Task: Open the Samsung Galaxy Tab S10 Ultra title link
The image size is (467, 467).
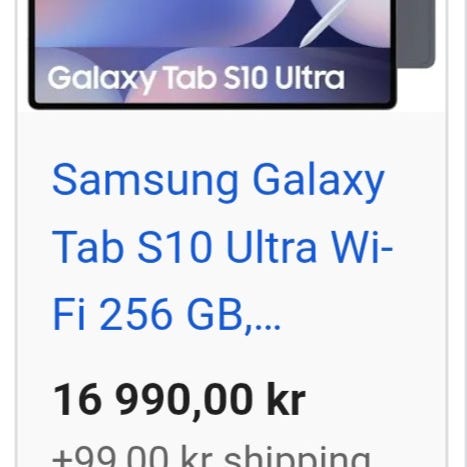Action: pyautogui.click(x=223, y=247)
